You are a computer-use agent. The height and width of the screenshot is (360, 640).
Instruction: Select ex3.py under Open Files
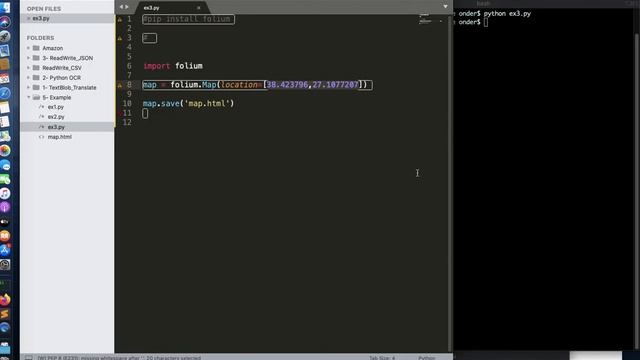click(x=67, y=18)
